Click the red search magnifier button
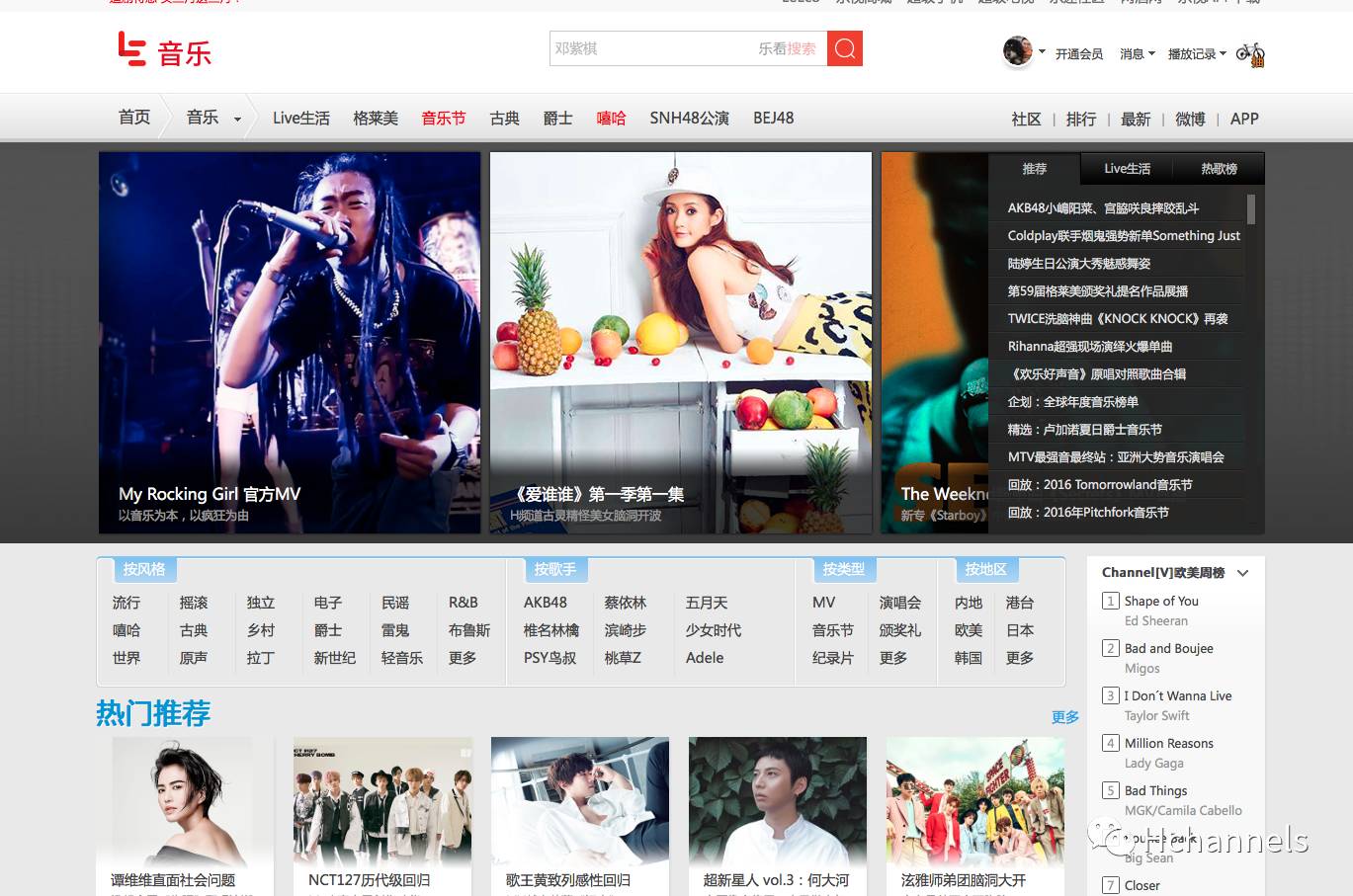1353x896 pixels. (x=845, y=48)
